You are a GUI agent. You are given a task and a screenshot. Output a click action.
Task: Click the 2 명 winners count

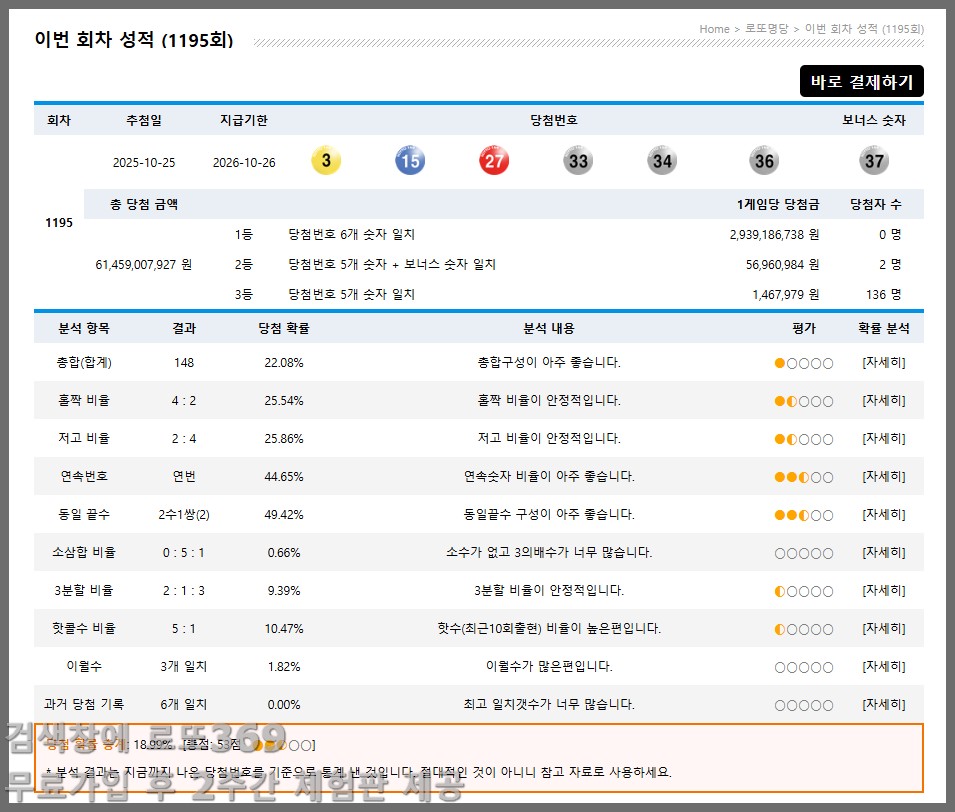(x=890, y=264)
